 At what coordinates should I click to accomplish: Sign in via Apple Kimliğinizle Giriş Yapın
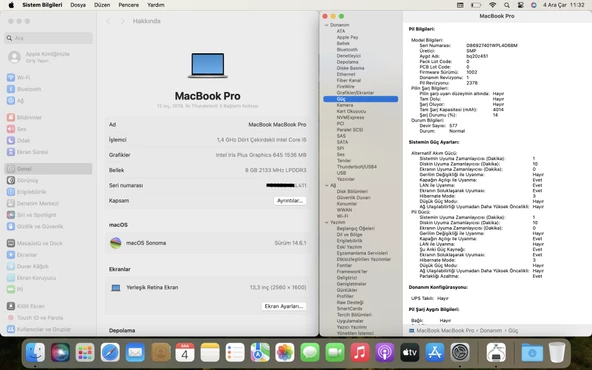tap(39, 57)
